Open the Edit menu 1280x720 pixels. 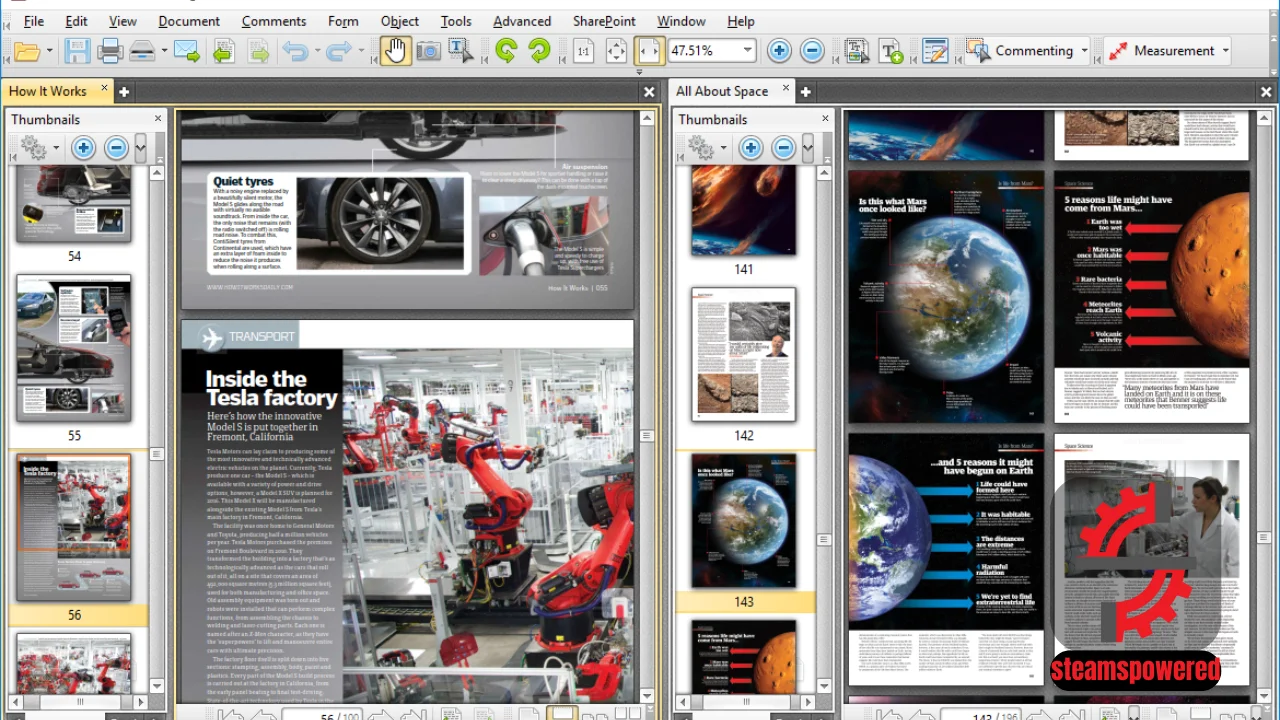pos(76,21)
